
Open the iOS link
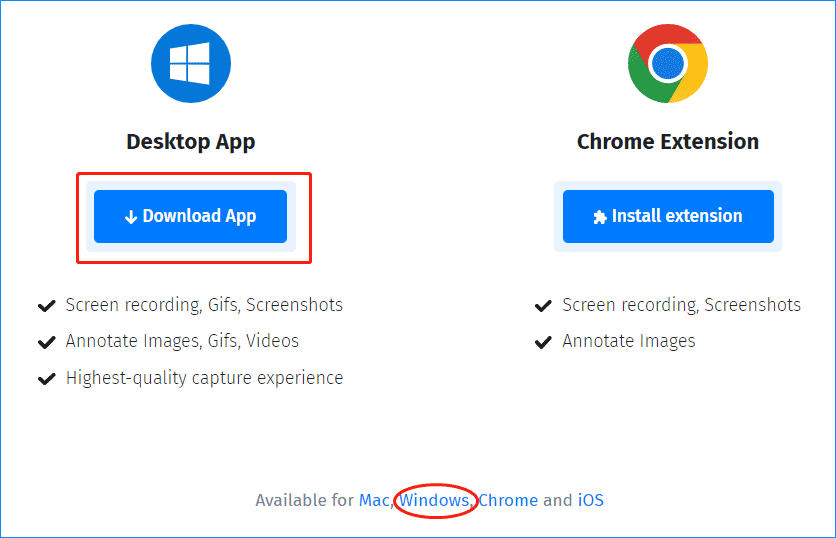point(591,500)
